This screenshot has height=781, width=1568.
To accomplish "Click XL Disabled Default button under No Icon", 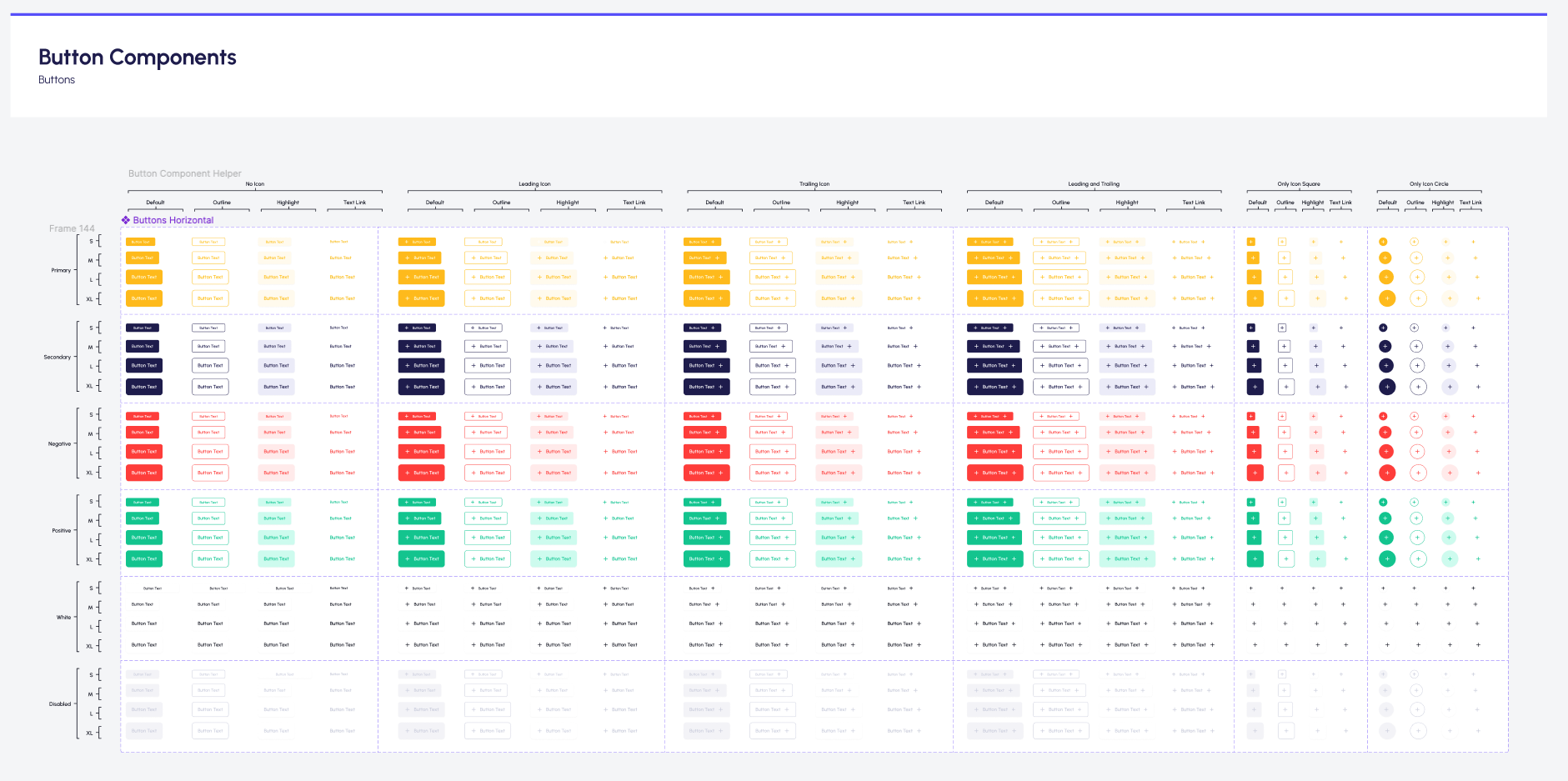I will pos(144,731).
